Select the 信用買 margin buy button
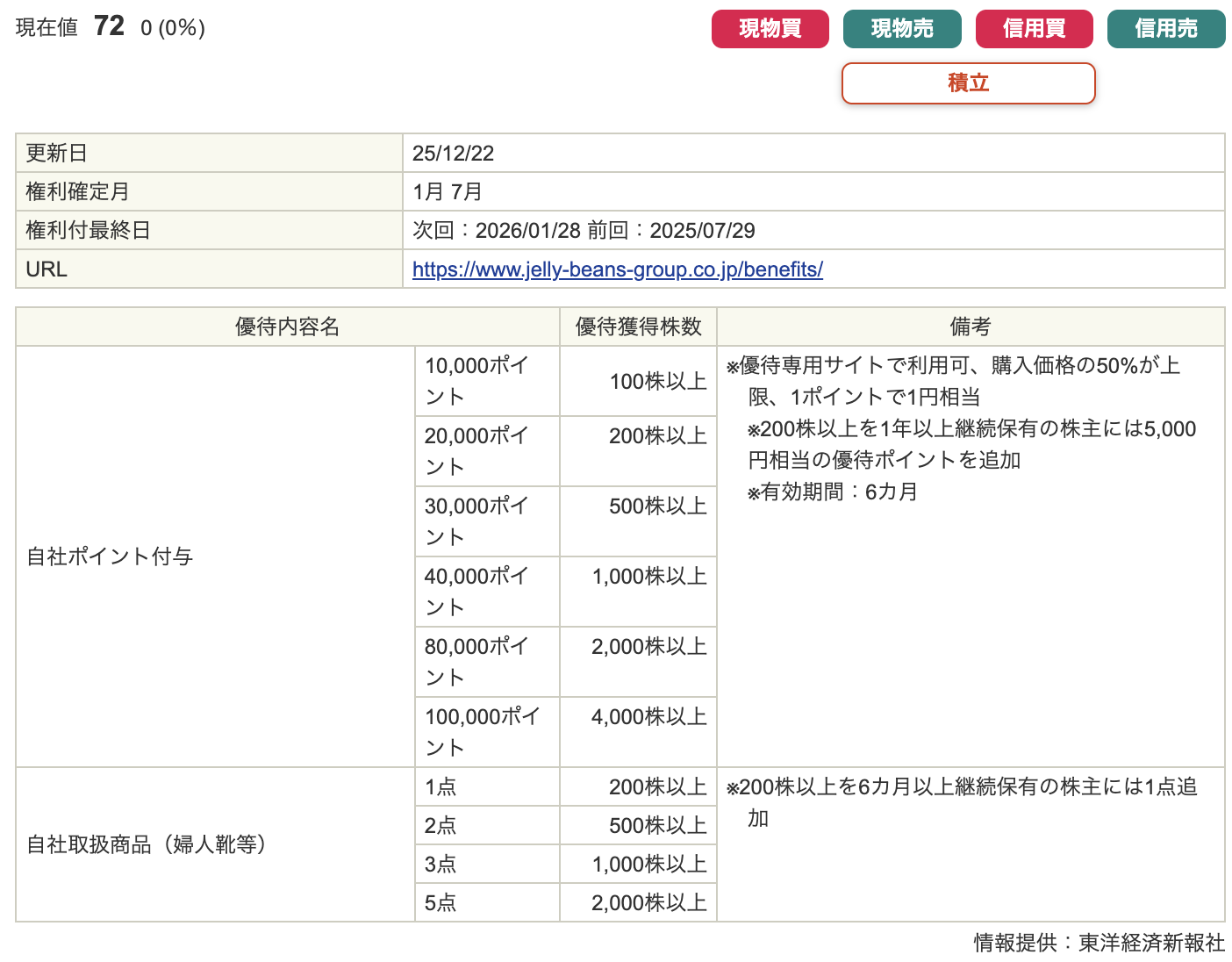1232x962 pixels. click(x=1034, y=29)
